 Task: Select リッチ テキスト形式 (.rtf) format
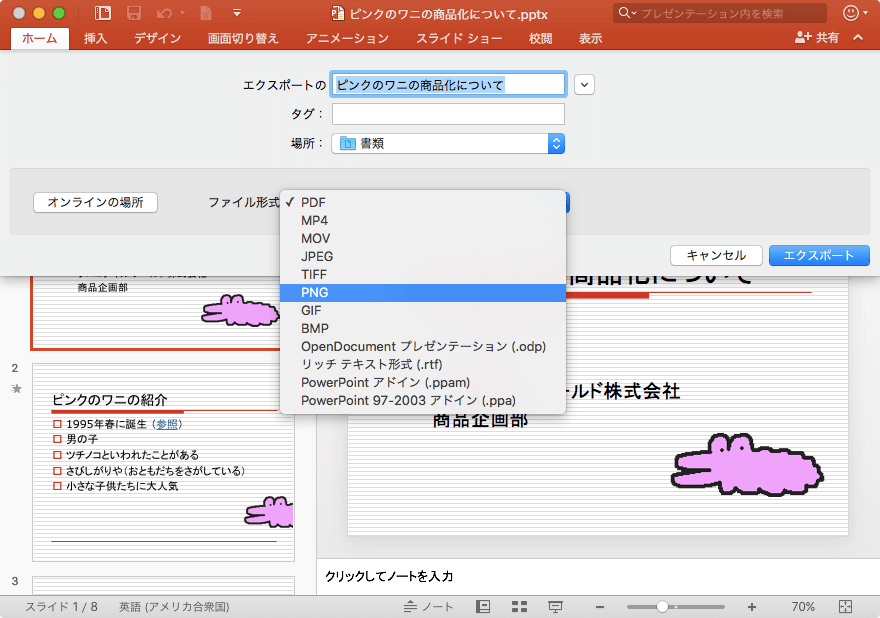[x=423, y=364]
